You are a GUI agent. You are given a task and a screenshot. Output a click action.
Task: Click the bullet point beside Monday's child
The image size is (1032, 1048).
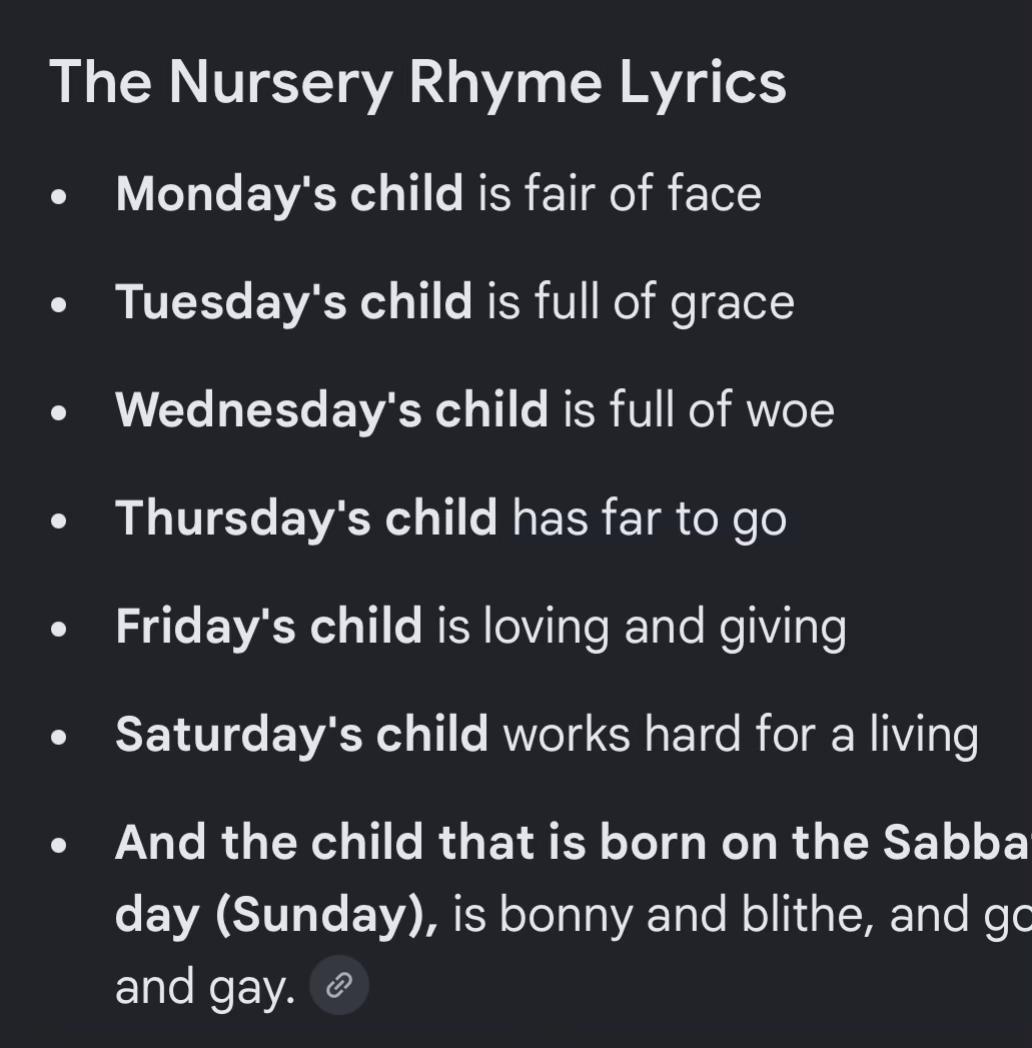pos(59,197)
